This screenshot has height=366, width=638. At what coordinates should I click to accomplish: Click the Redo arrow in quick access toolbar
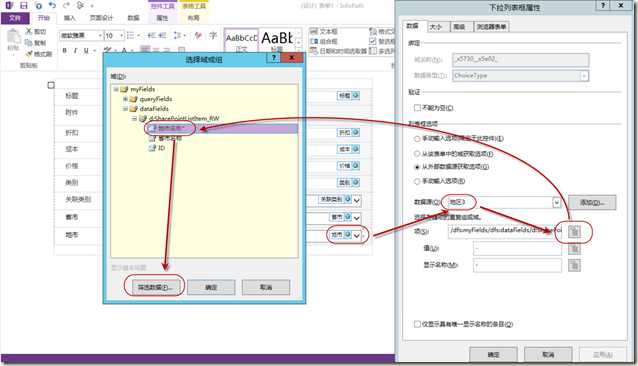[x=66, y=5]
